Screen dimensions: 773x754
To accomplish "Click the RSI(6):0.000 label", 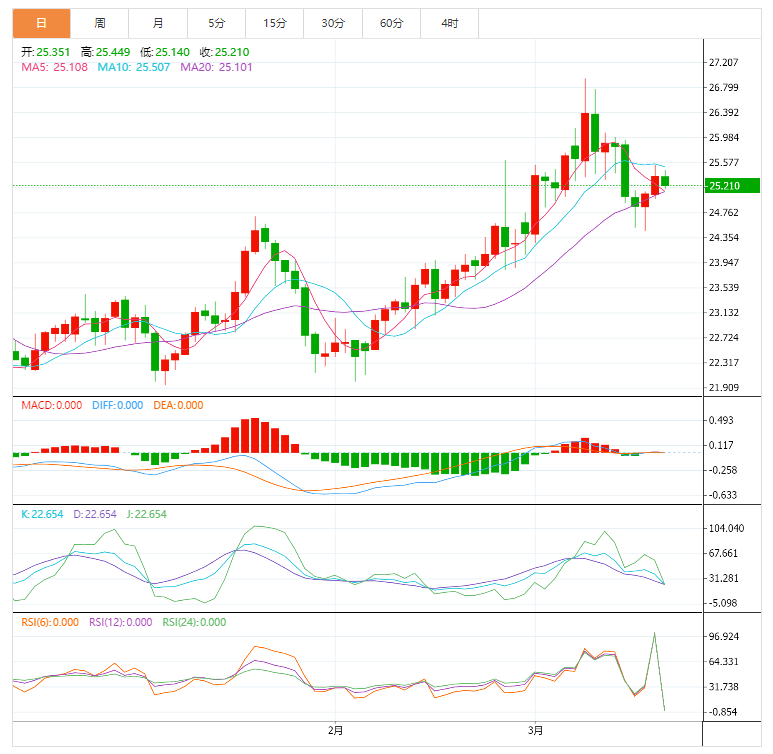I will point(50,622).
